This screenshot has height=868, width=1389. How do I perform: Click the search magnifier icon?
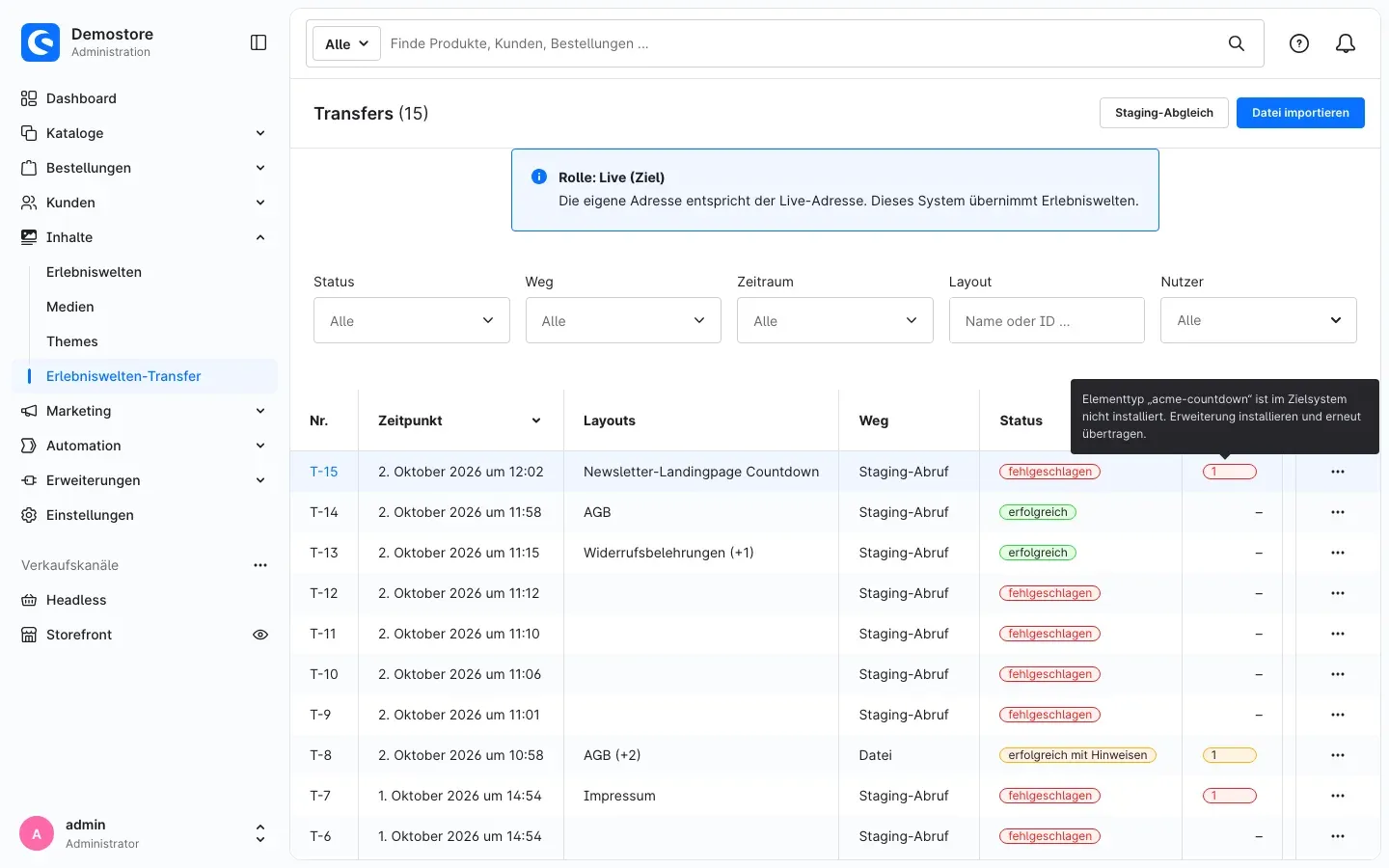click(1236, 43)
